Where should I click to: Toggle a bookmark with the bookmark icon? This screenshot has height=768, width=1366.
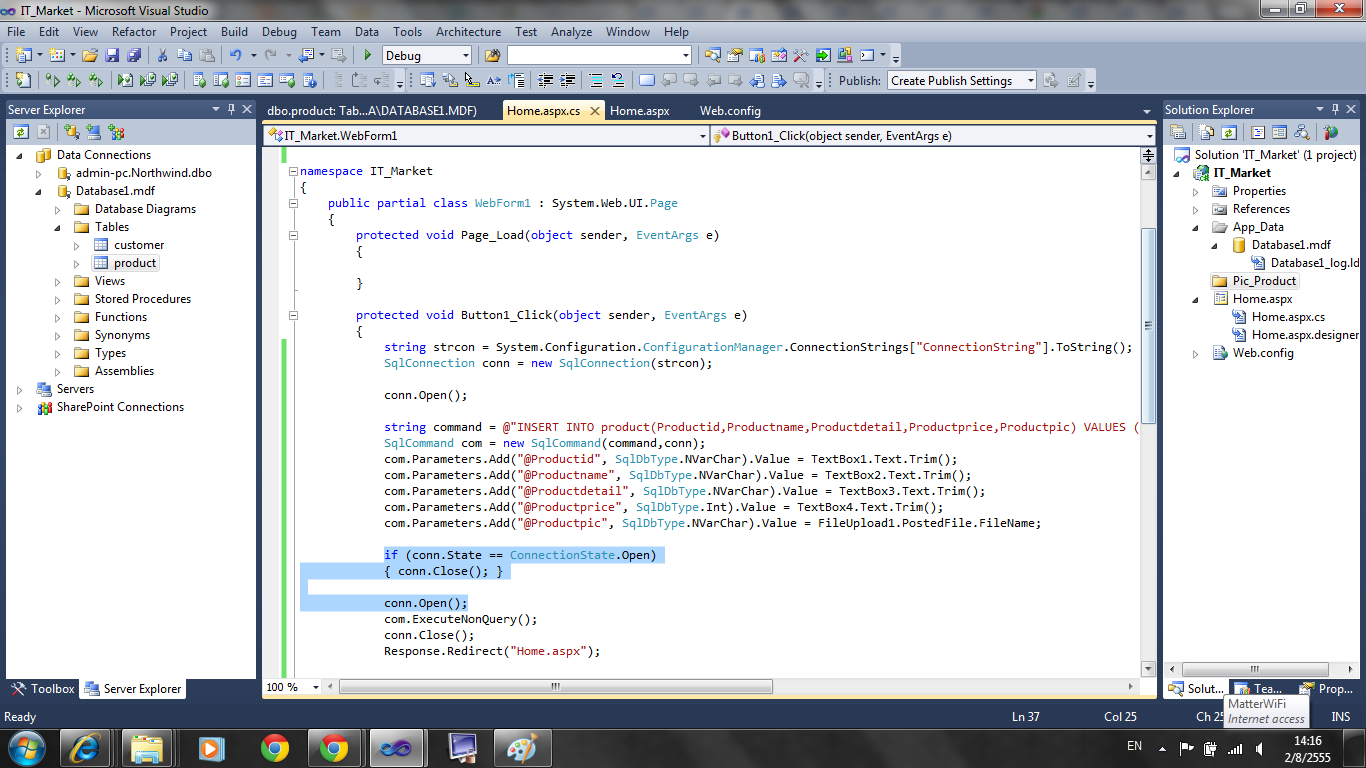pyautogui.click(x=647, y=80)
